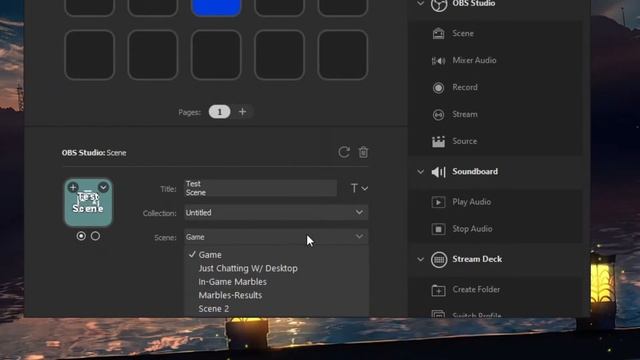Screen dimensions: 640x360
Task: Open the Scene dropdown showing Game
Action: point(276,237)
